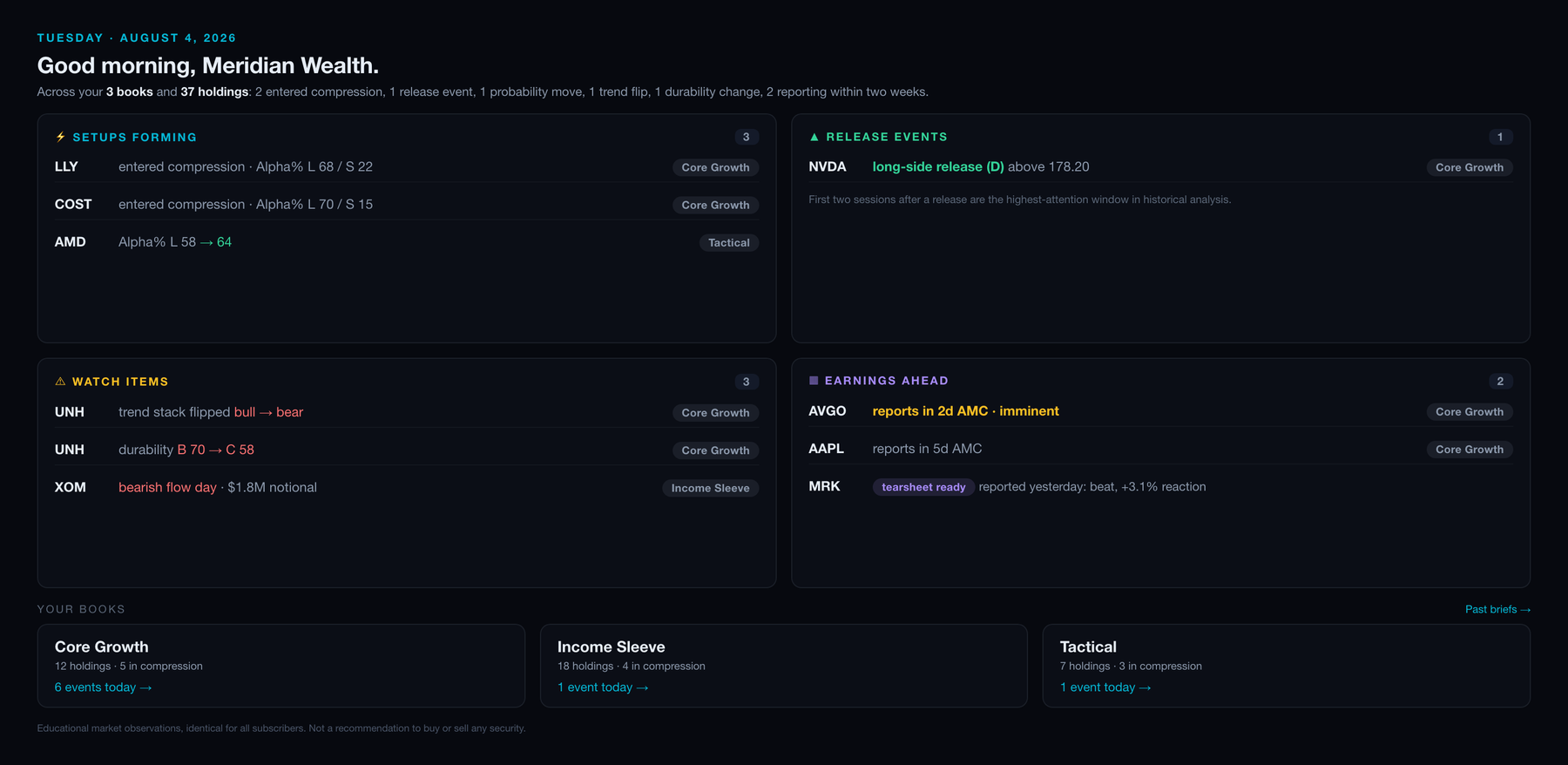Click the Tactical tag on AMD row
This screenshot has width=1568, height=765.
(x=729, y=242)
